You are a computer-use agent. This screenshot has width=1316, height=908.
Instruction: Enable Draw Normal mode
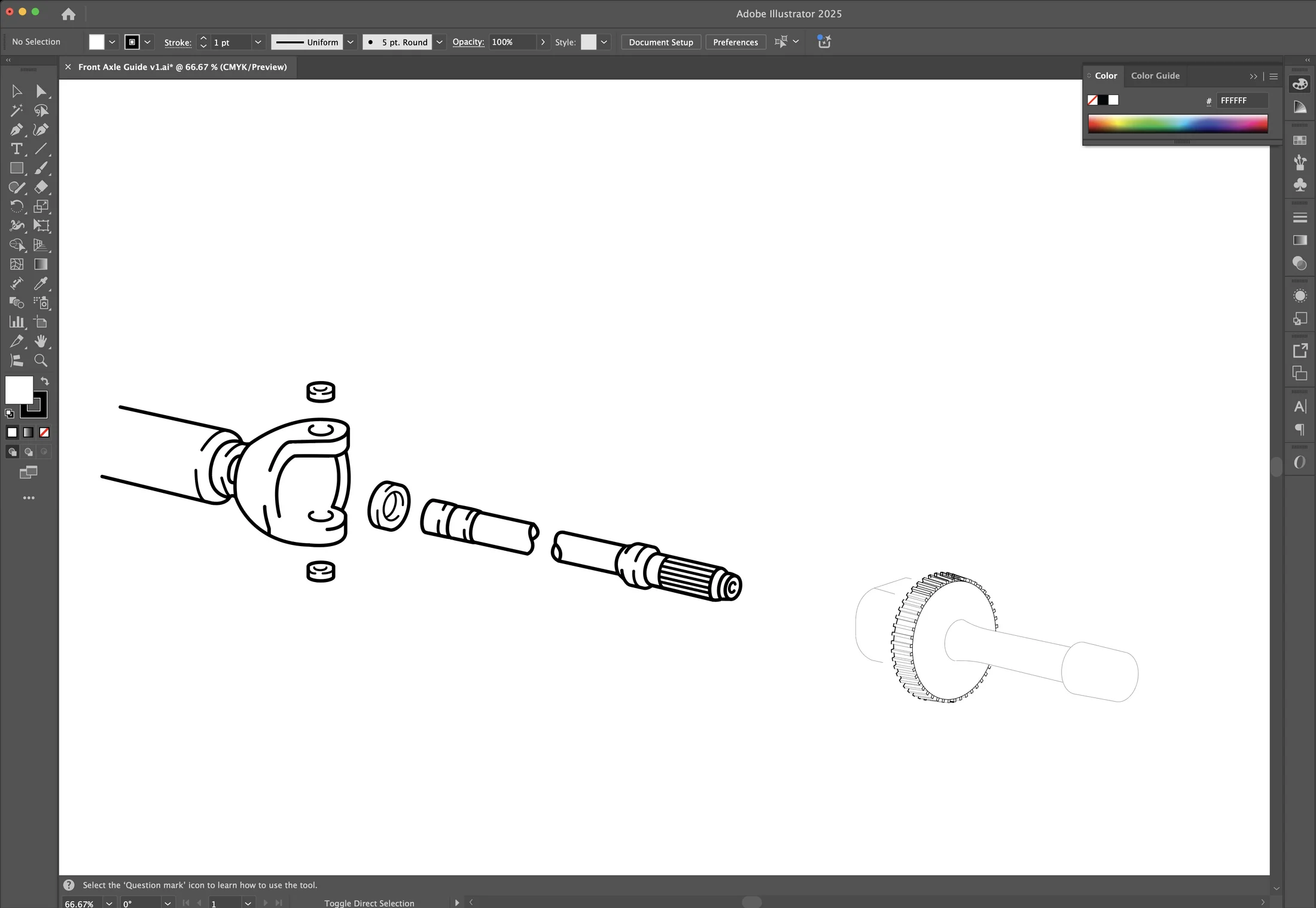(12, 452)
